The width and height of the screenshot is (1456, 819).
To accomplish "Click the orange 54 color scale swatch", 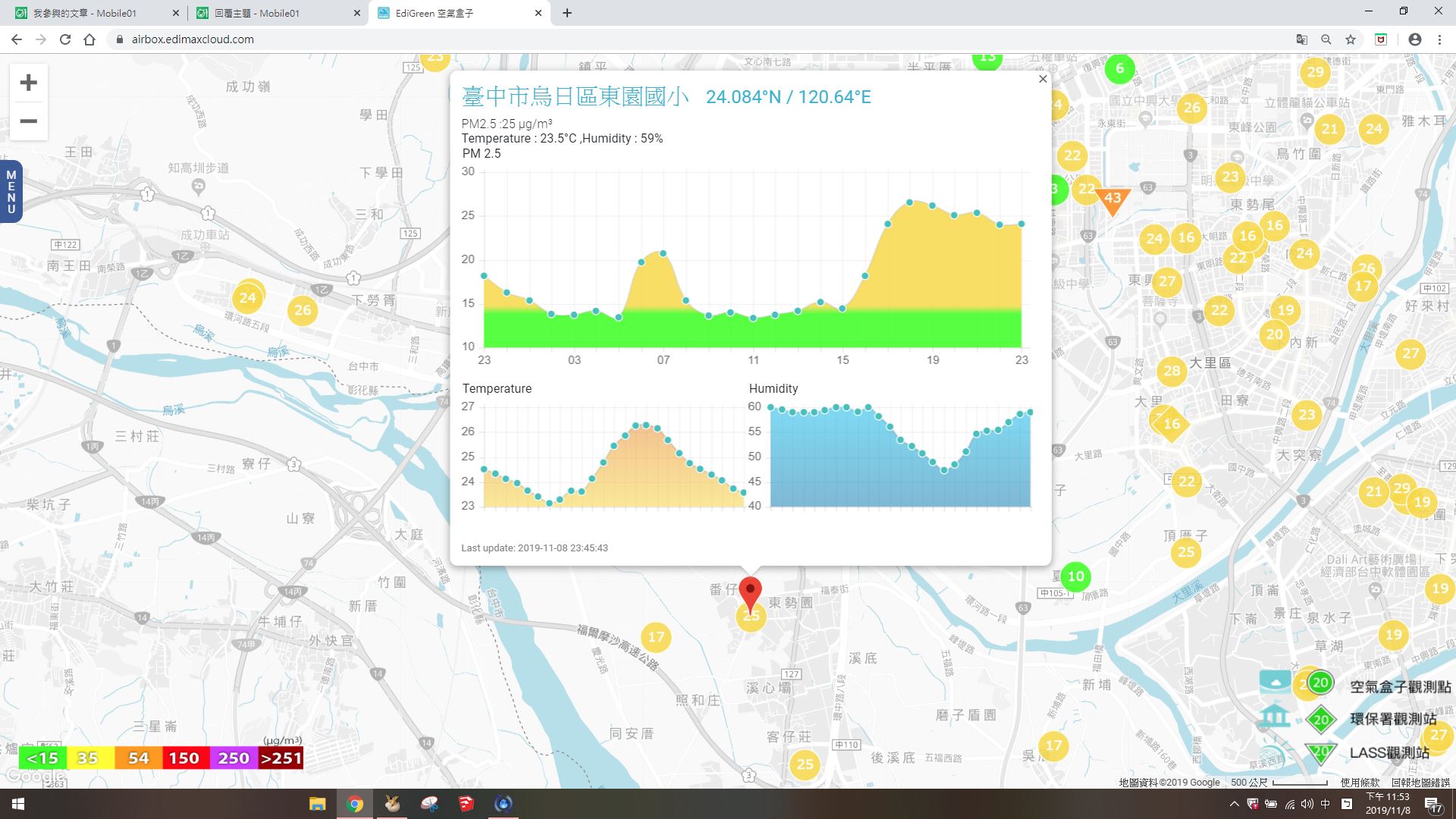I will coord(138,758).
